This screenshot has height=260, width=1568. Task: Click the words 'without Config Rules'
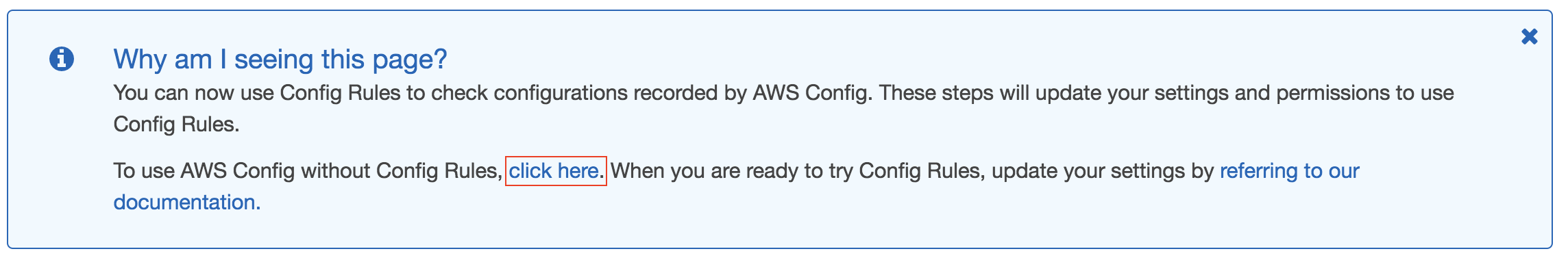402,170
